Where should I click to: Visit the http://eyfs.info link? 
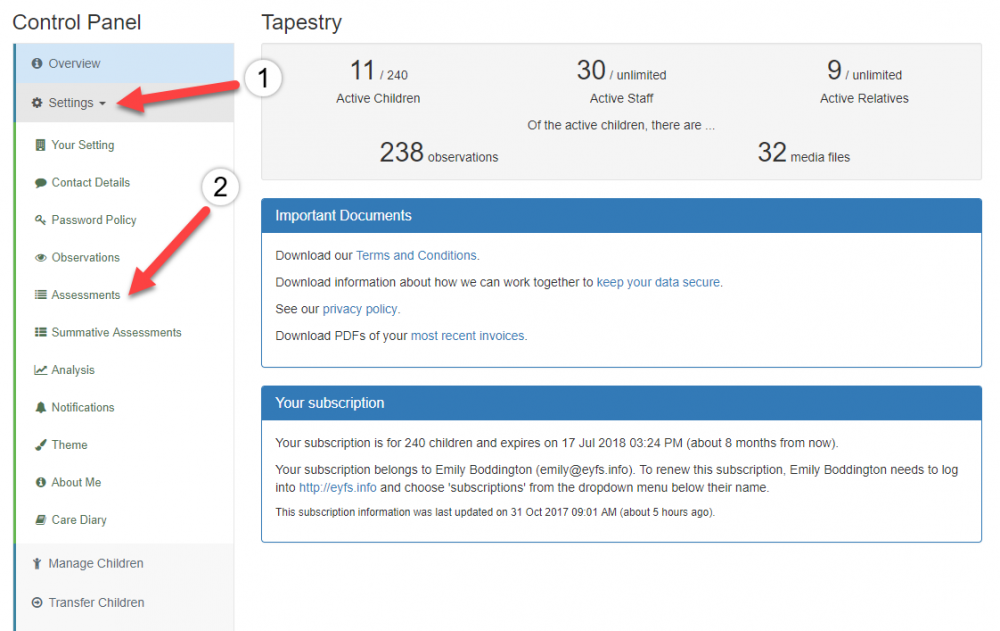click(x=339, y=488)
